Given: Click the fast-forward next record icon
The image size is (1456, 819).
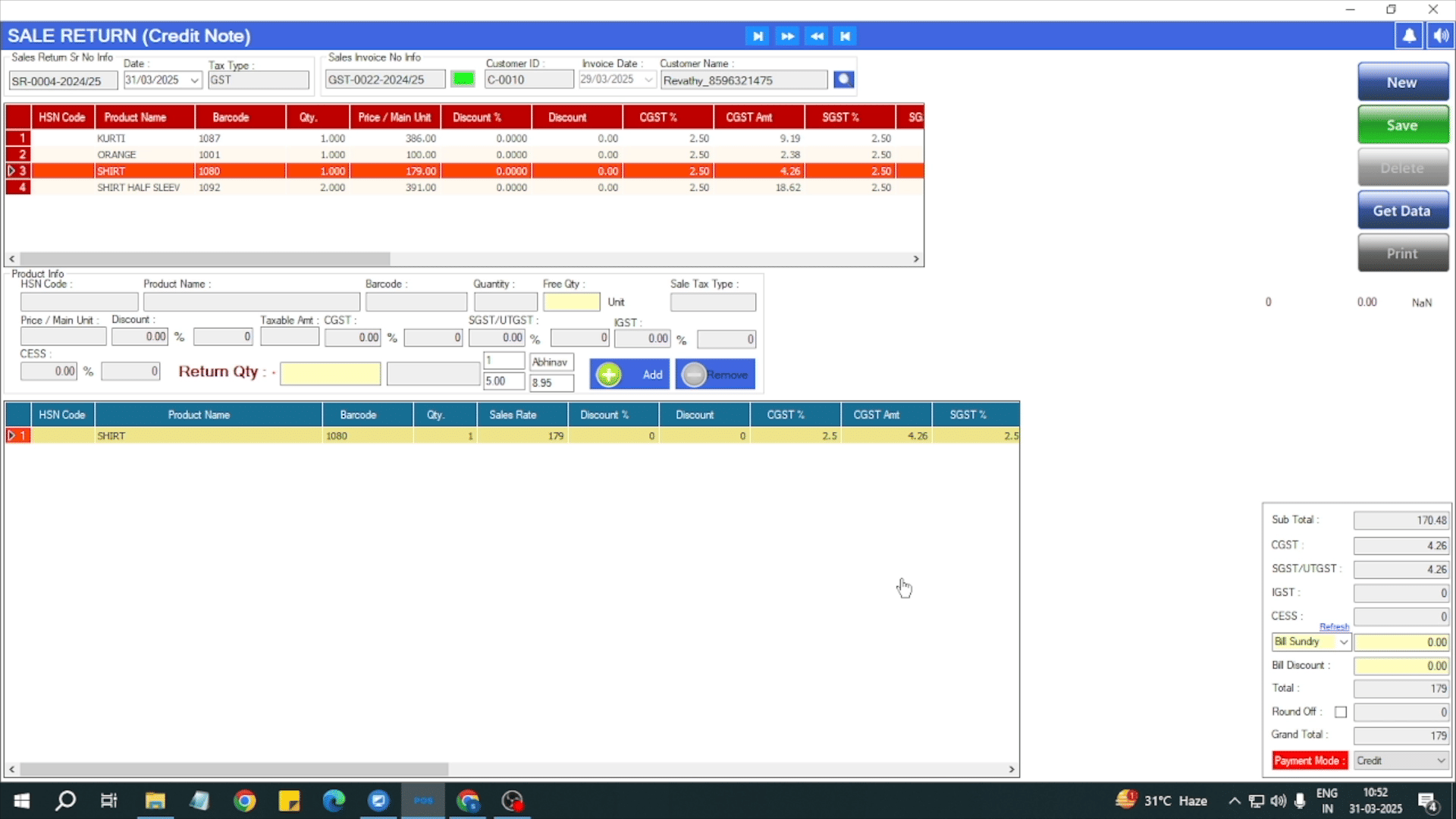Looking at the screenshot, I should [x=787, y=36].
